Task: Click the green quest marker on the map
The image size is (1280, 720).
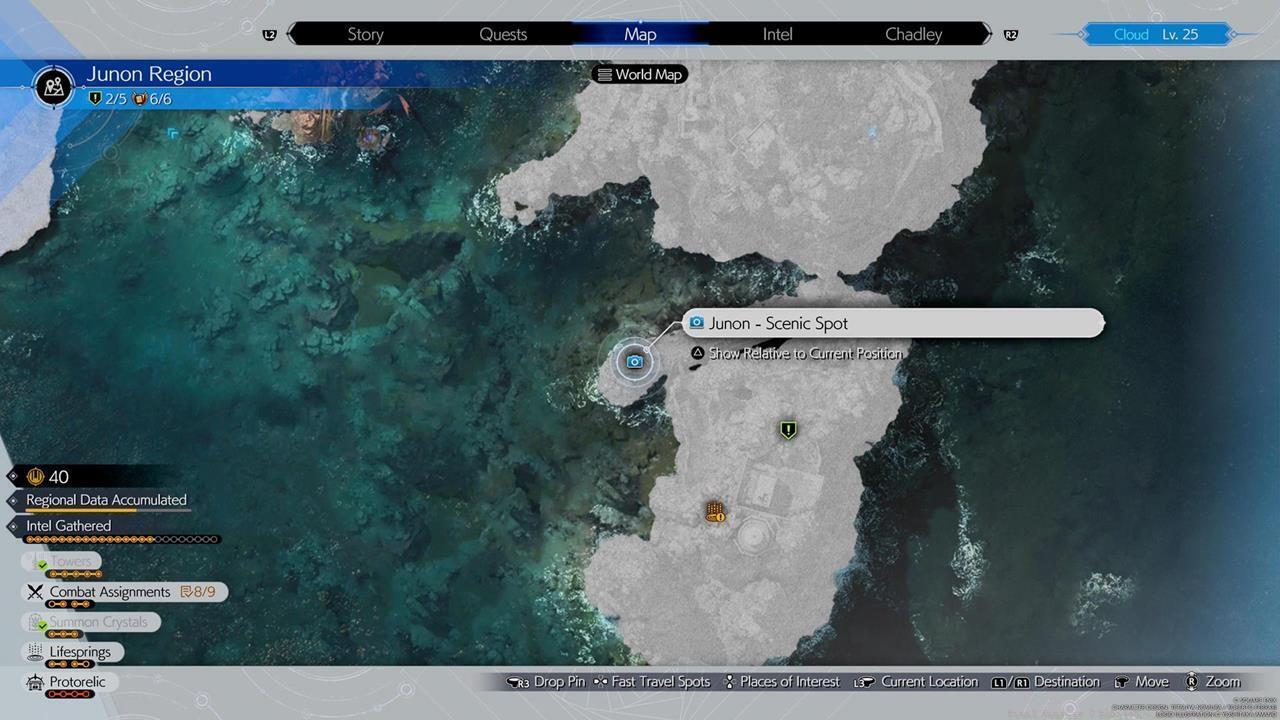Action: 788,430
